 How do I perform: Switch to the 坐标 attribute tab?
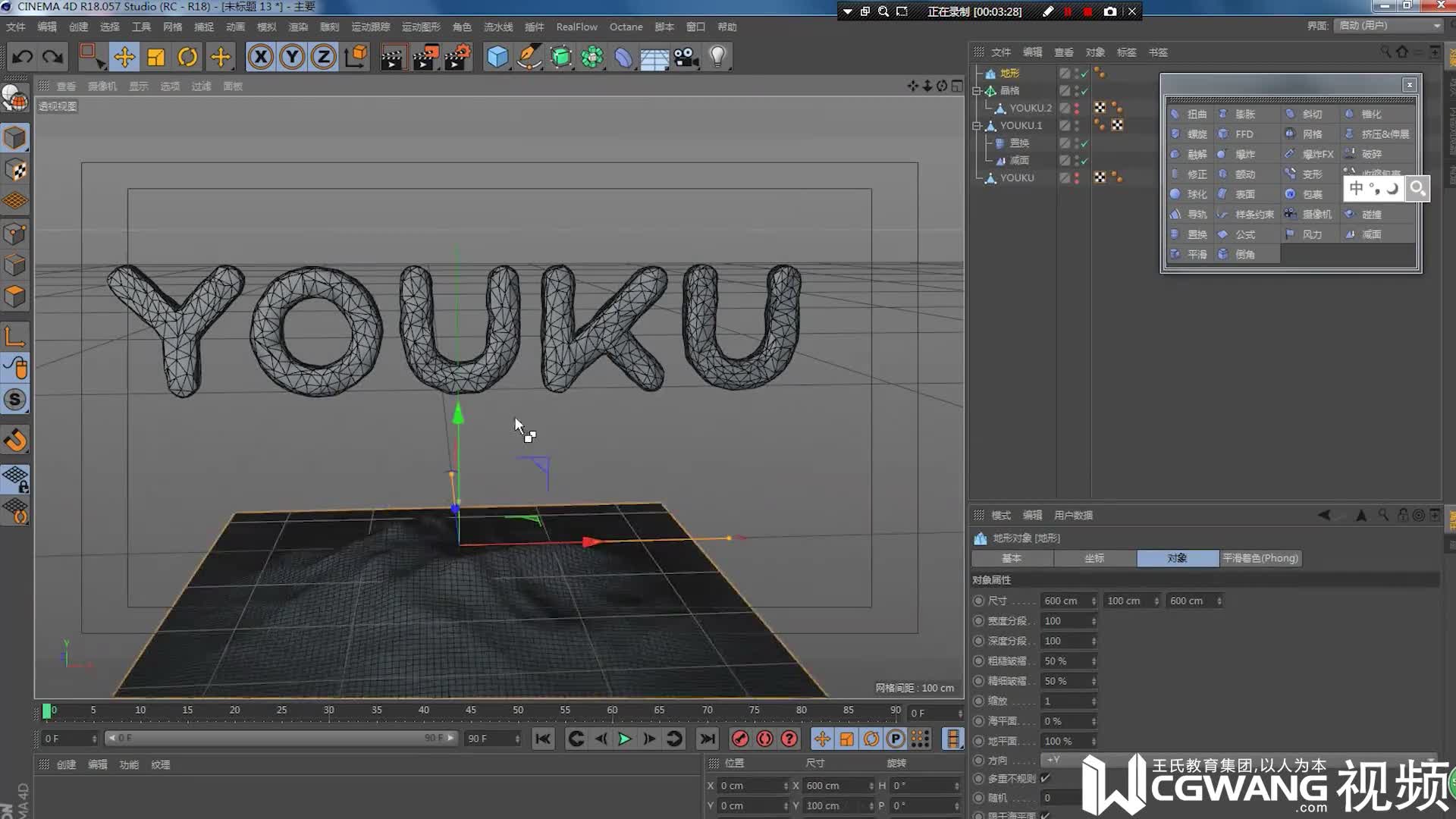pos(1094,558)
